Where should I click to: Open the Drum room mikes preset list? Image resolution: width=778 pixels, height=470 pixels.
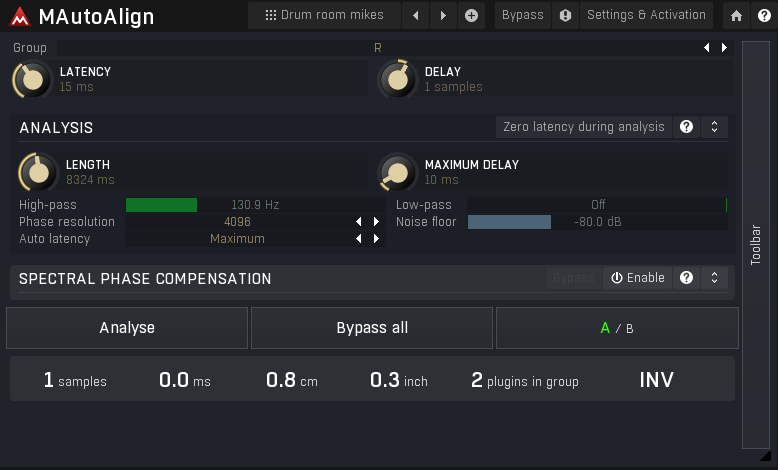[x=323, y=15]
